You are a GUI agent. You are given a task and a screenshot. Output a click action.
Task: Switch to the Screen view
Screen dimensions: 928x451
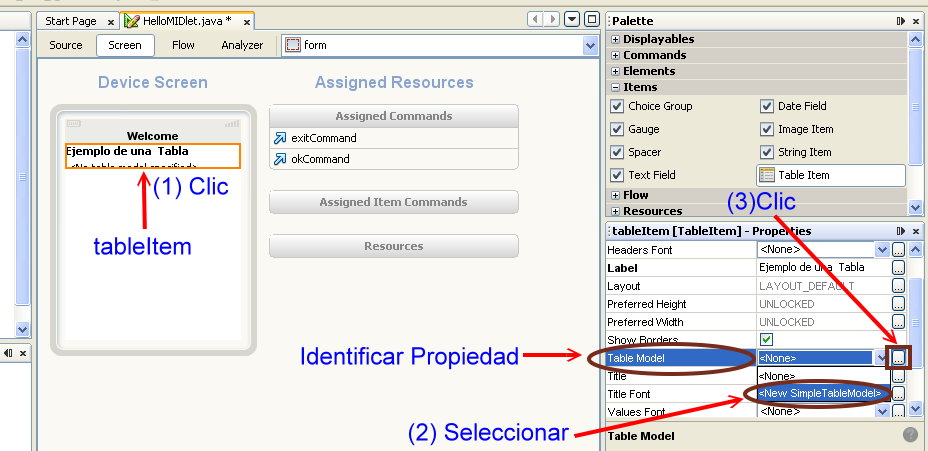[125, 45]
